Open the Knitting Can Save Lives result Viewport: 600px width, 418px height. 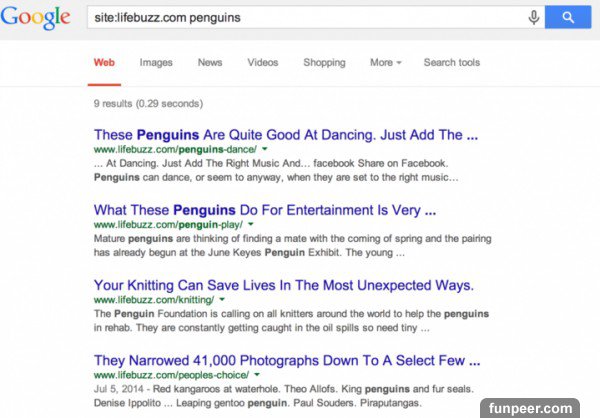coord(283,285)
